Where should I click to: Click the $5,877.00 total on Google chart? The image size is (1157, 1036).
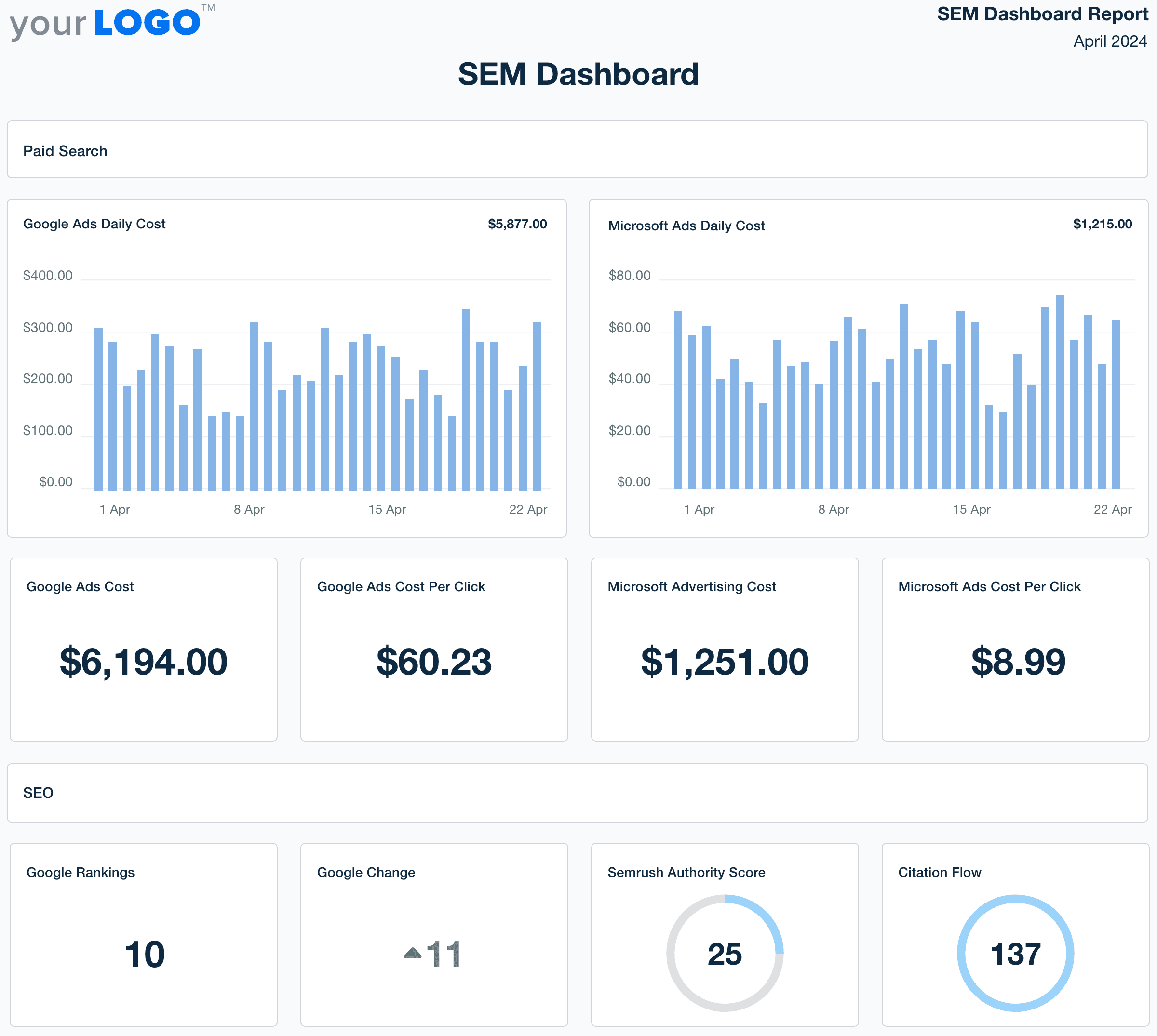(x=517, y=224)
